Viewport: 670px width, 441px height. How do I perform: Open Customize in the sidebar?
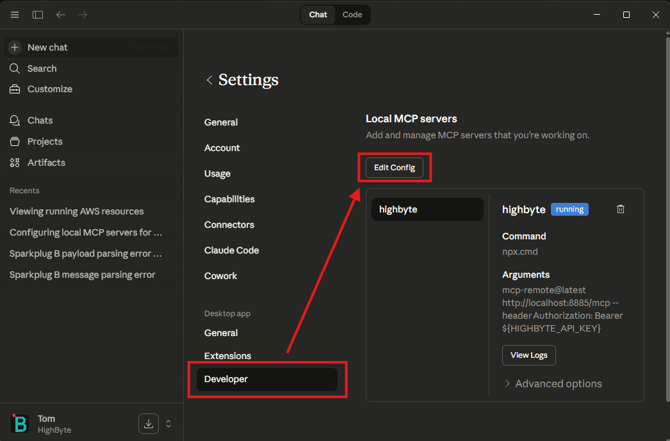(49, 89)
